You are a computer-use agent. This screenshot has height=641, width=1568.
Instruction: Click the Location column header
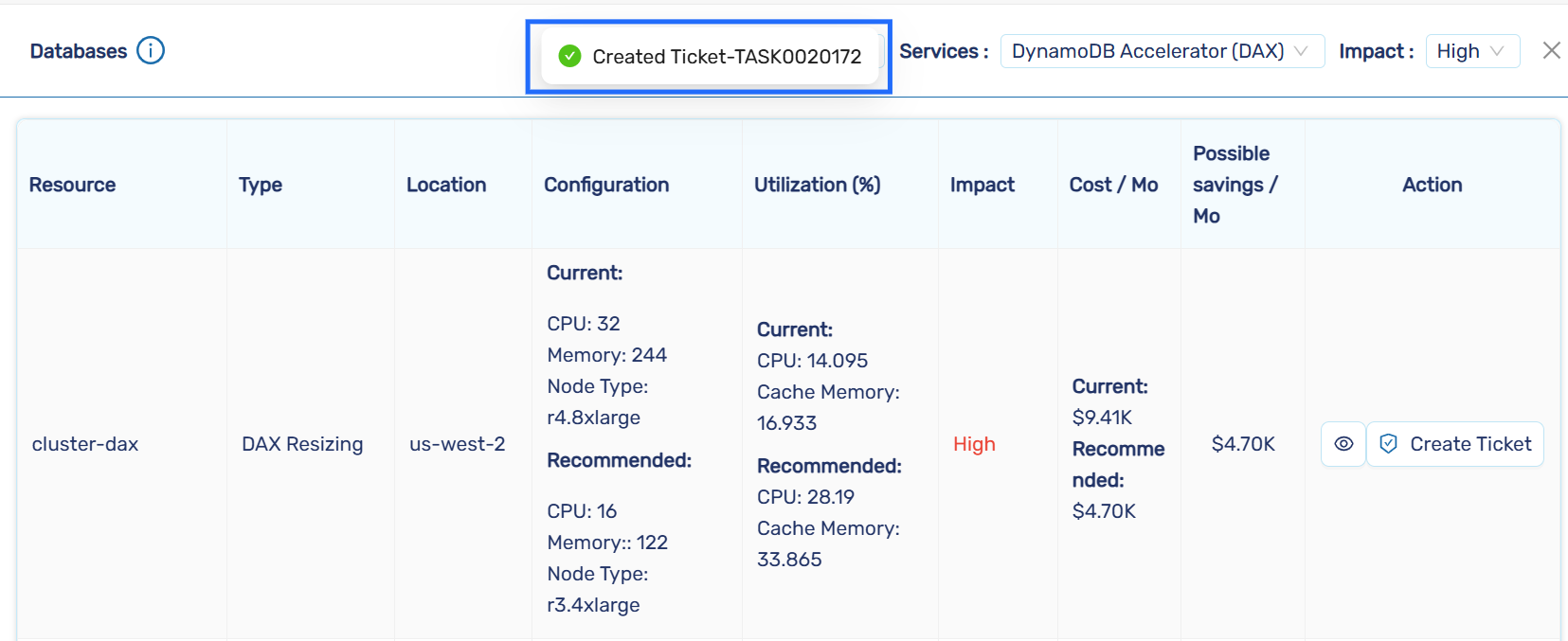[x=446, y=185]
